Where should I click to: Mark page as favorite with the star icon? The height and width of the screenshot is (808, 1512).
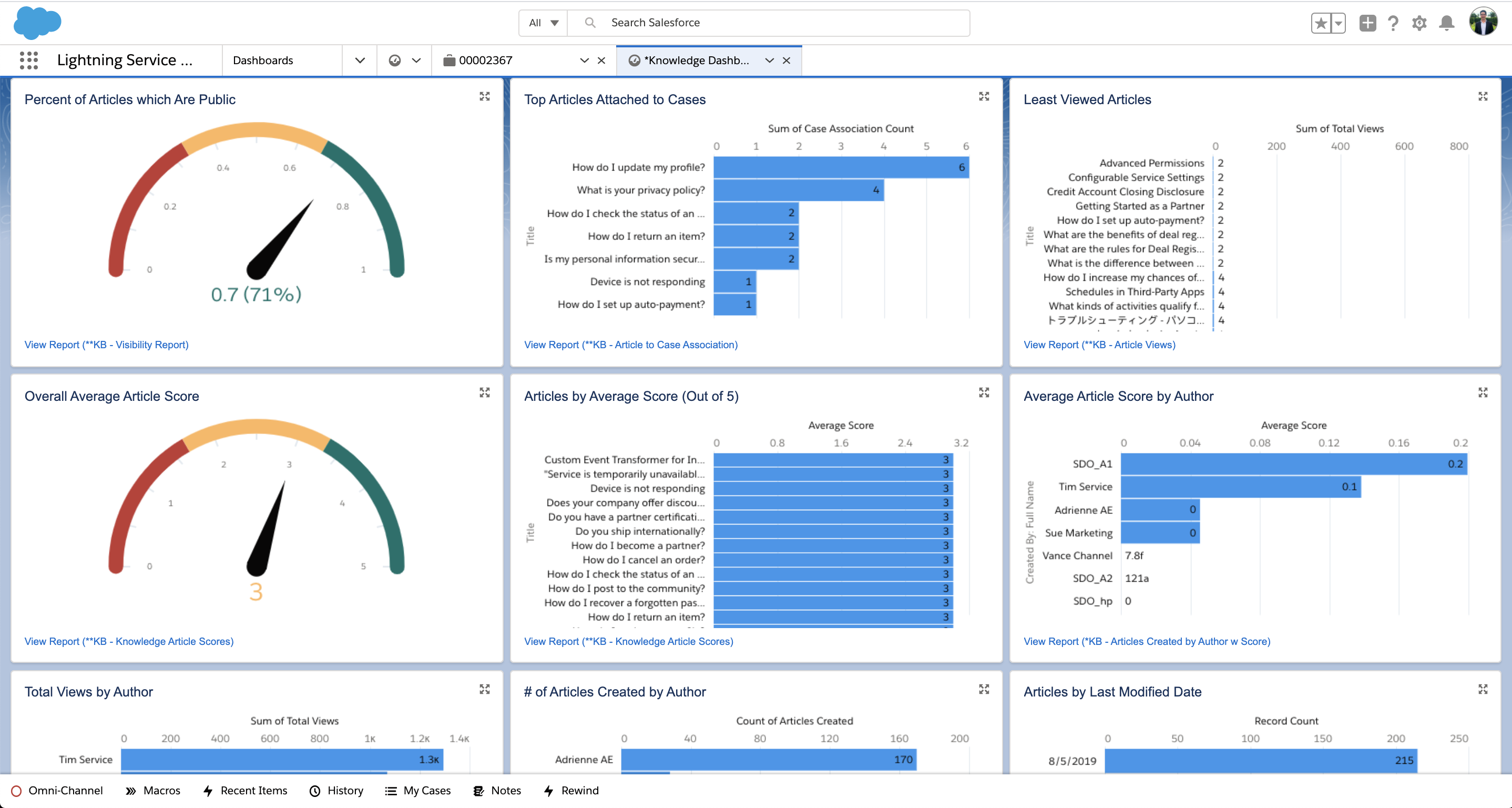[x=1320, y=23]
